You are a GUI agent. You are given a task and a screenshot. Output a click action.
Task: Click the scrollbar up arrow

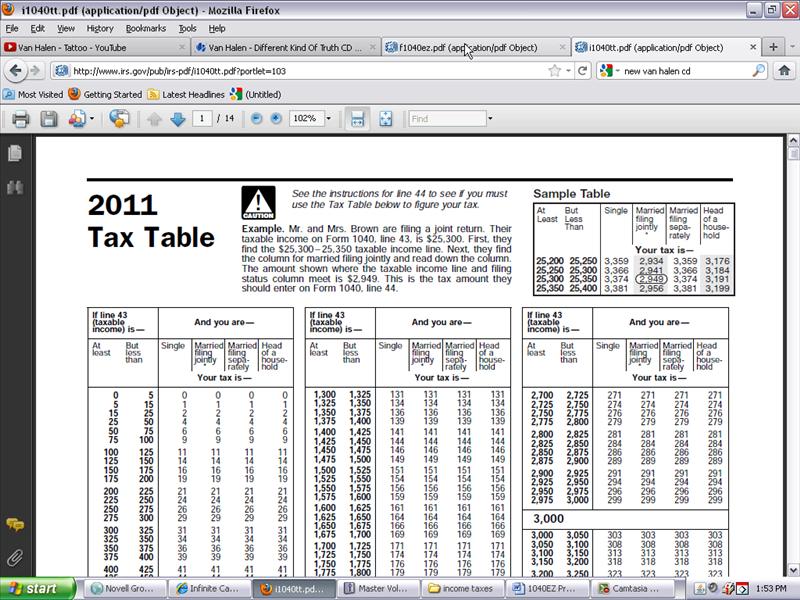pyautogui.click(x=793, y=140)
